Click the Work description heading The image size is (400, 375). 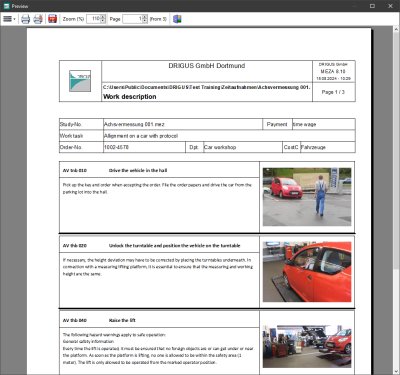[x=130, y=97]
